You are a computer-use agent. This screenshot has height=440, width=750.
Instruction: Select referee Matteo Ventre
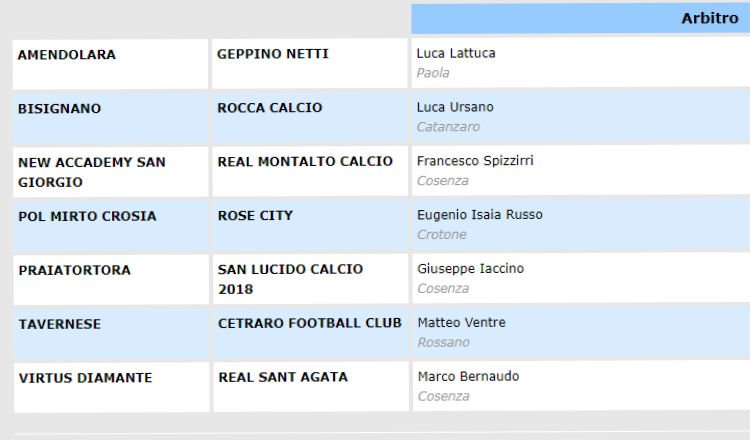(461, 323)
